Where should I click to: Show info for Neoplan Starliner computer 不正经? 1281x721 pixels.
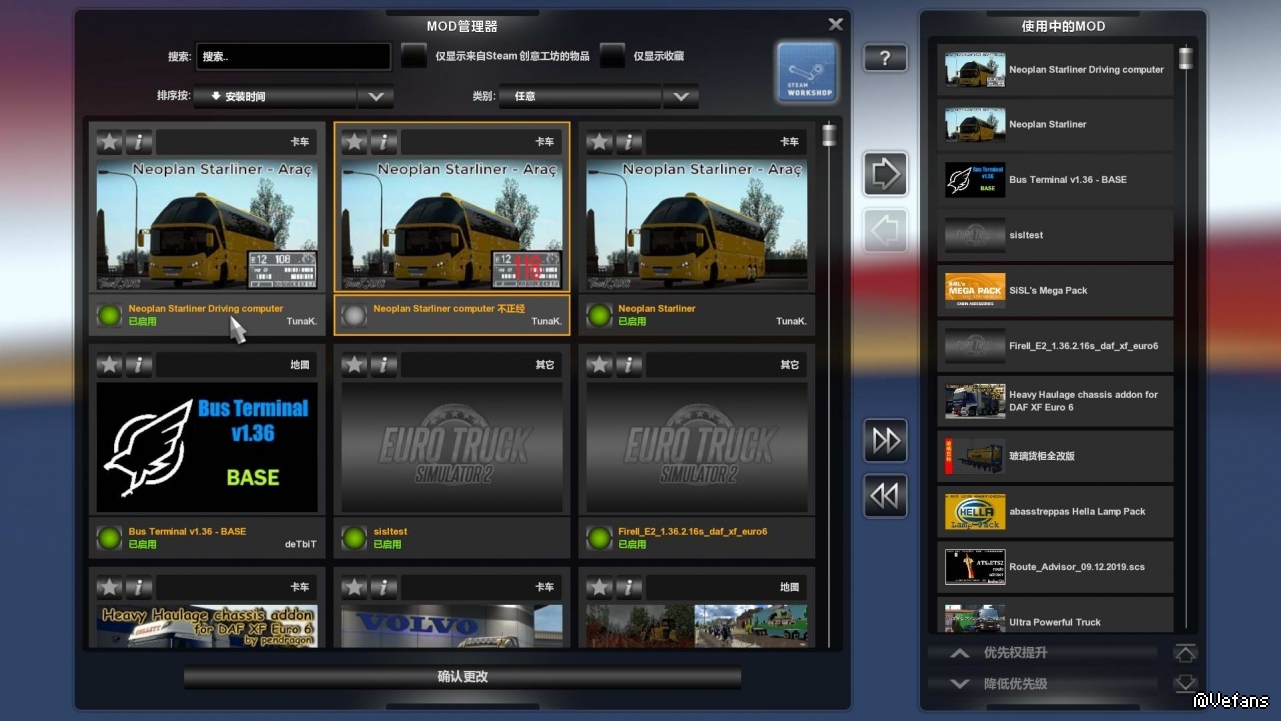click(384, 142)
